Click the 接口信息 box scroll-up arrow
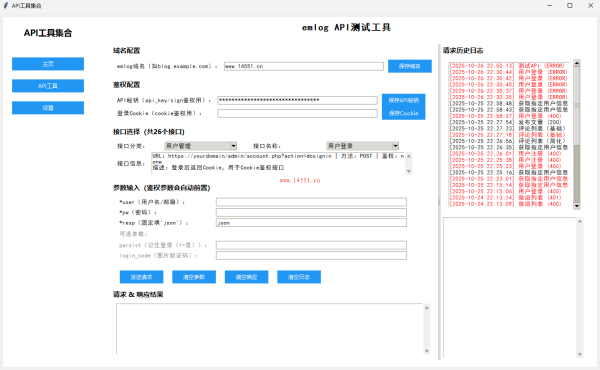The height and width of the screenshot is (370, 600). 409,156
